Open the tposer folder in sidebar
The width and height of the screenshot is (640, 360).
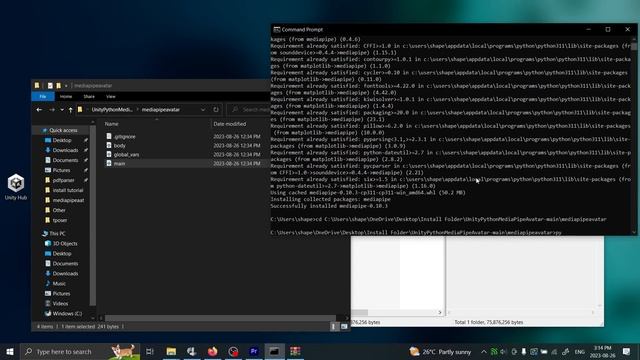[60, 220]
